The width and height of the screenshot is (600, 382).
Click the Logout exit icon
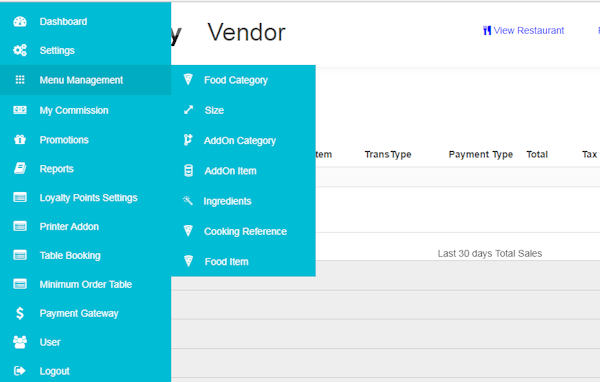tap(20, 371)
